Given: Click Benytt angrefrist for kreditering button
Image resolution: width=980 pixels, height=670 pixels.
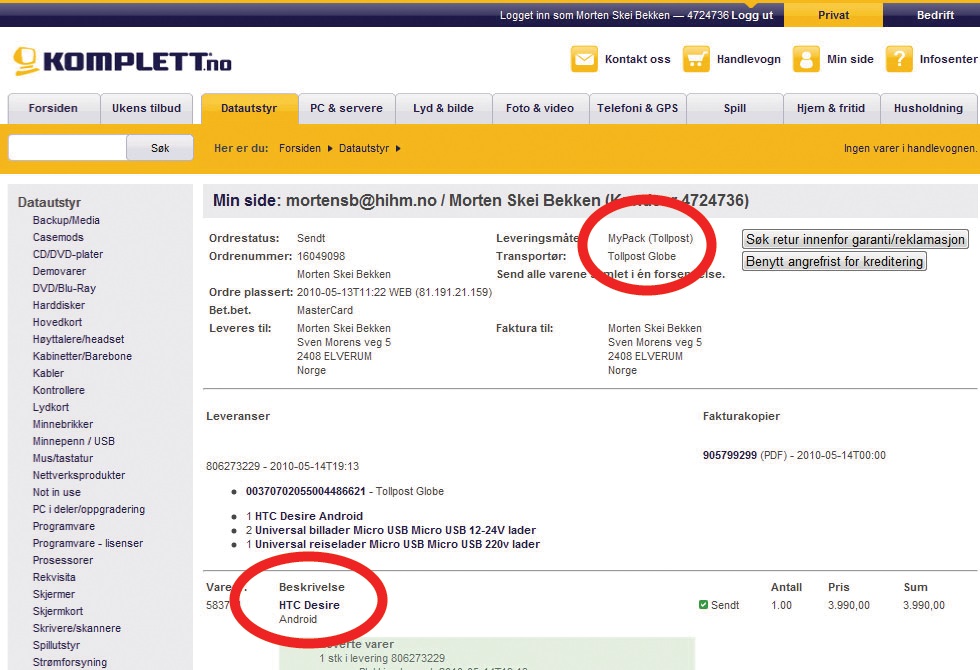Looking at the screenshot, I should point(835,262).
